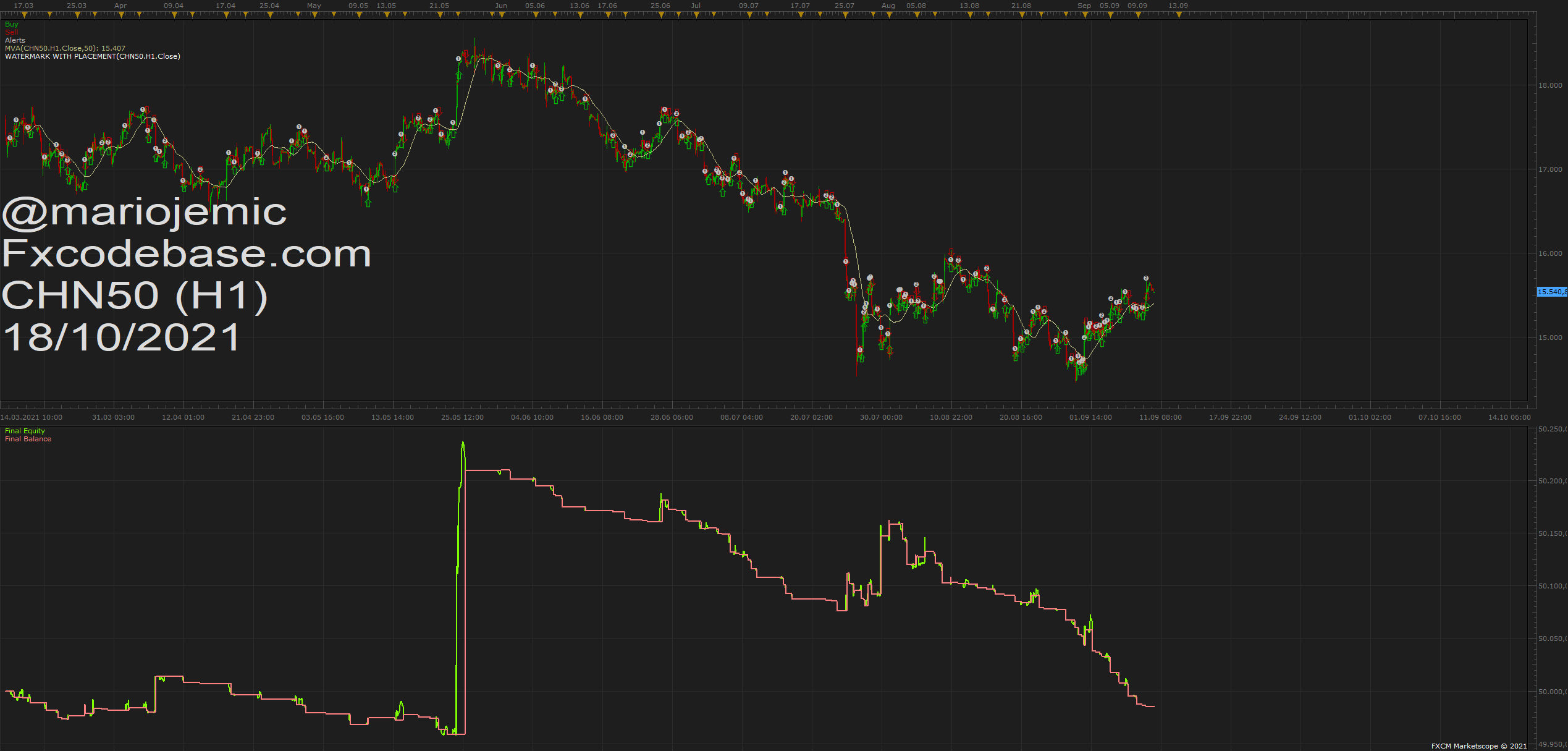Click the current price tag 15.540
Image resolution: width=1568 pixels, height=751 pixels.
tap(1552, 292)
